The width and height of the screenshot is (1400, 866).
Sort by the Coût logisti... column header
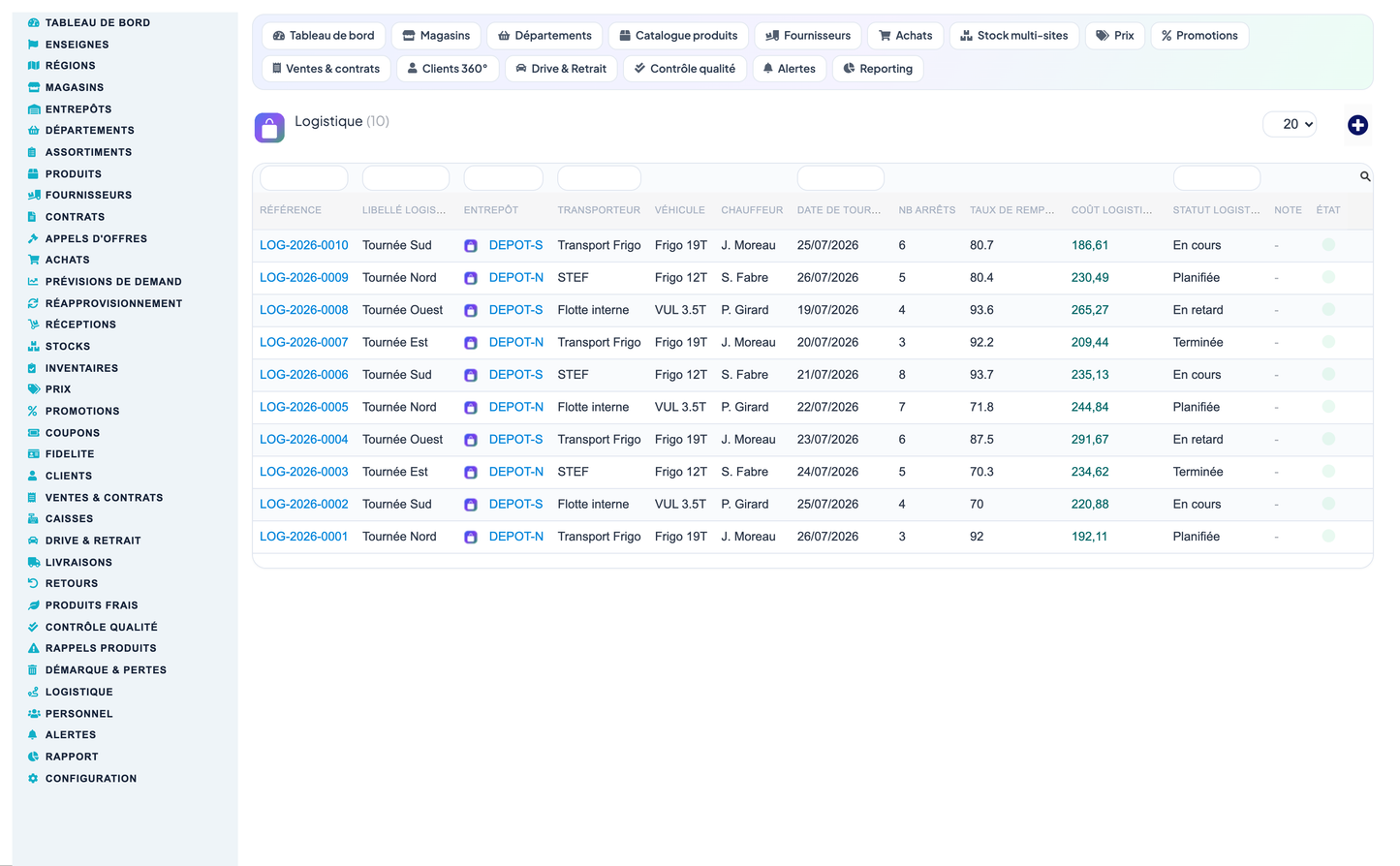(1111, 210)
